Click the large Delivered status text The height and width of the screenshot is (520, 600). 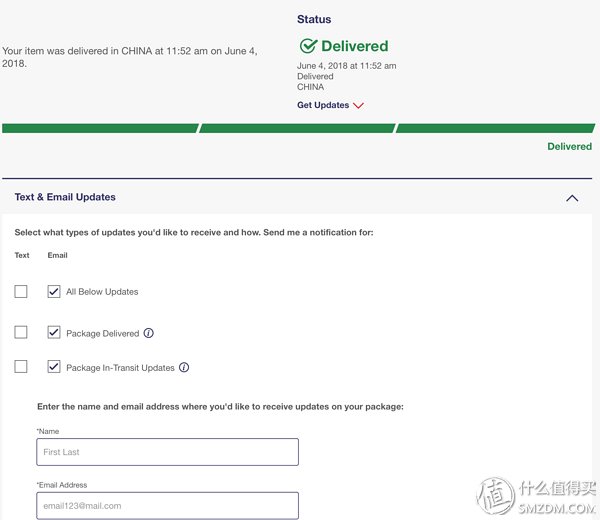click(x=355, y=46)
